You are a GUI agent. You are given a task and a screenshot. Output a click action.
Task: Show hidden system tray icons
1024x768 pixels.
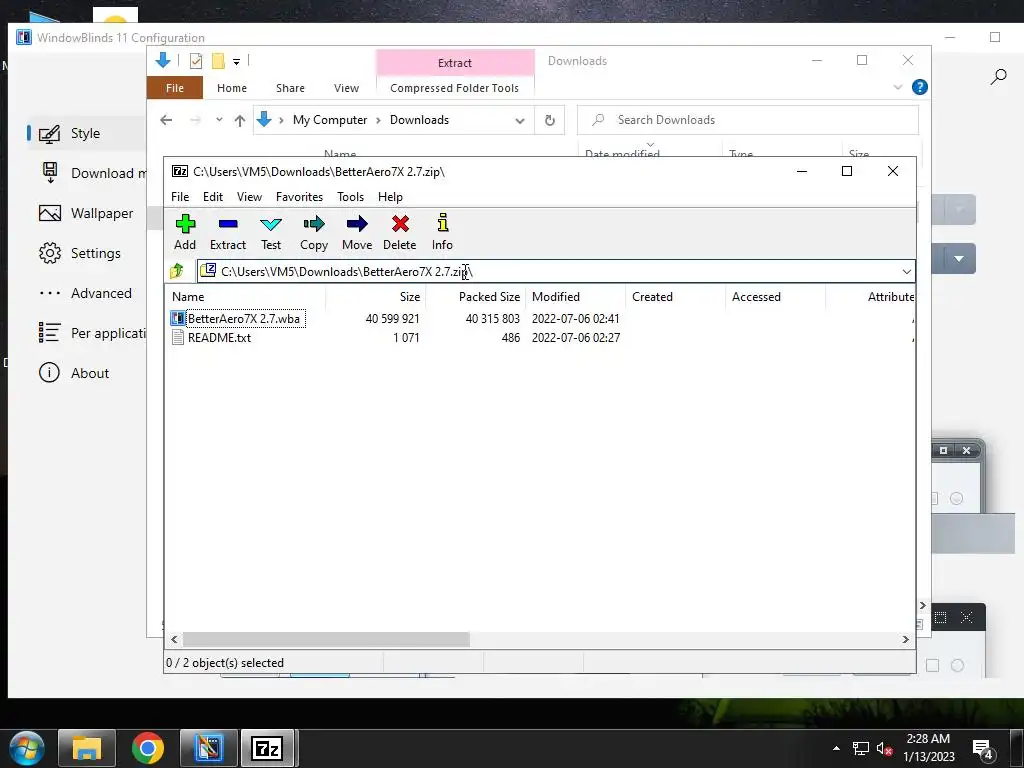tap(836, 748)
